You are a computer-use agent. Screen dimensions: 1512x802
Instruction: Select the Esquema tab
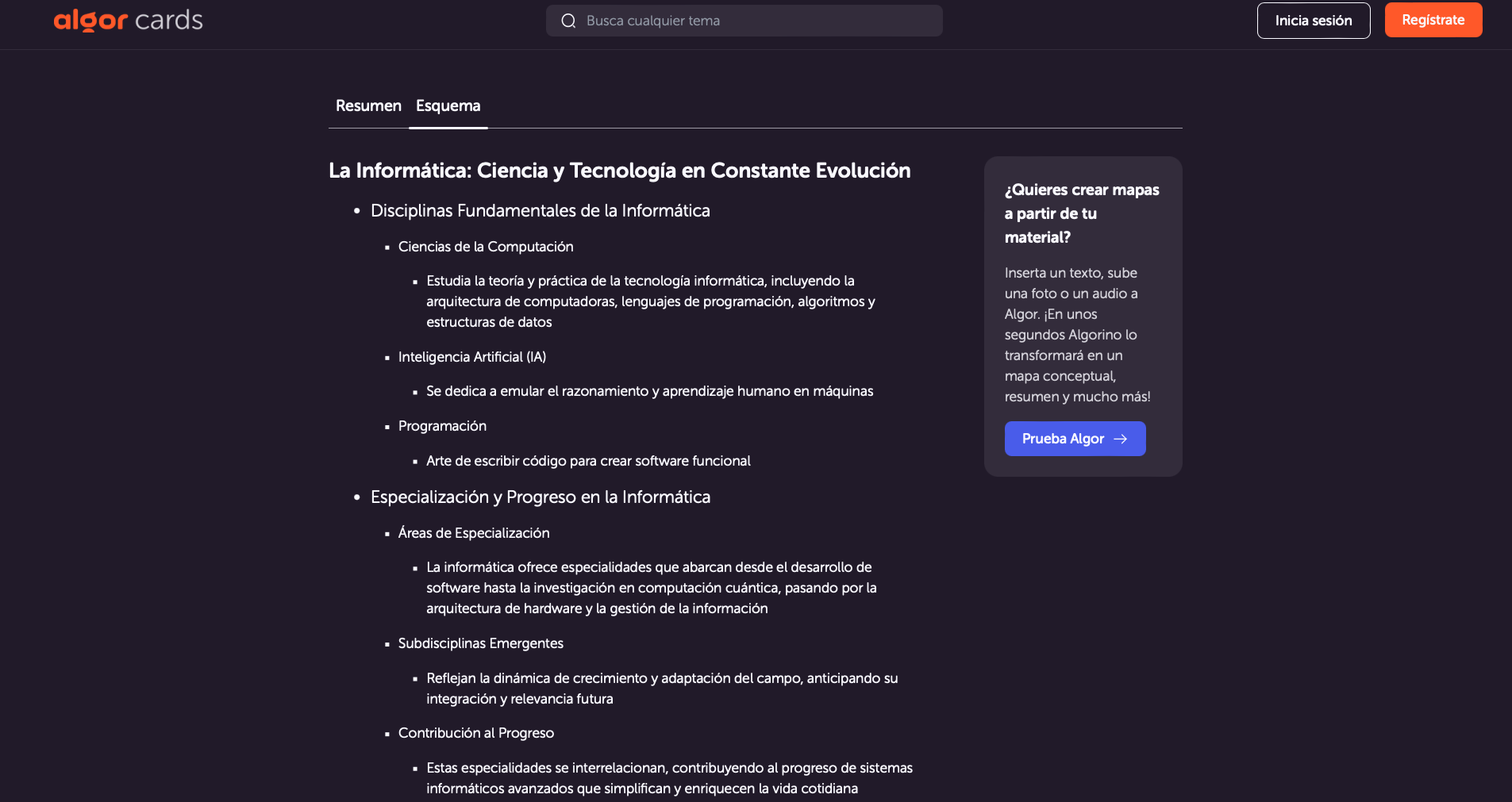pos(448,106)
